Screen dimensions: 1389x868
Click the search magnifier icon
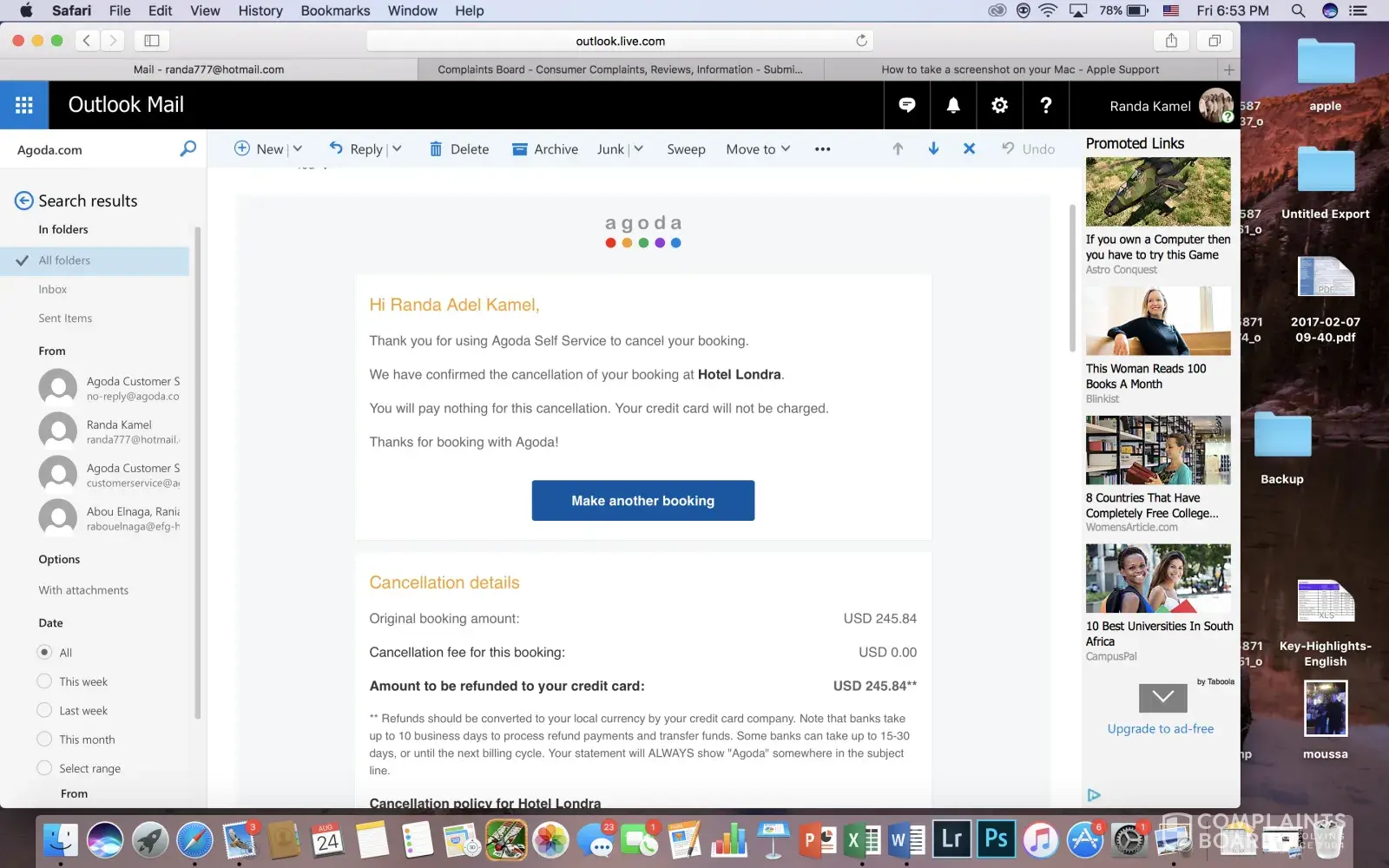pos(188,149)
